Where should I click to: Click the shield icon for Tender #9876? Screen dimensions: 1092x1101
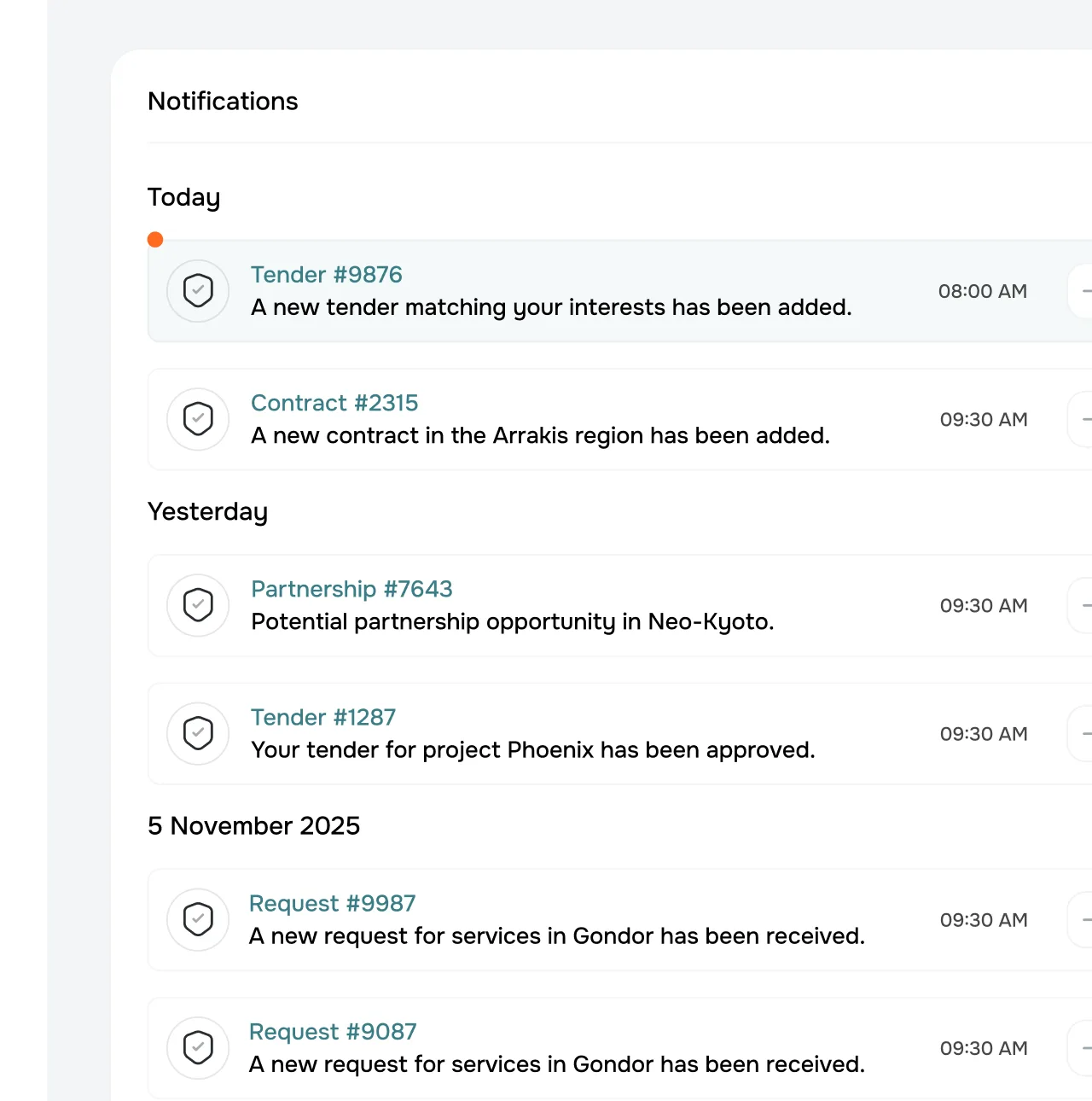(x=198, y=291)
